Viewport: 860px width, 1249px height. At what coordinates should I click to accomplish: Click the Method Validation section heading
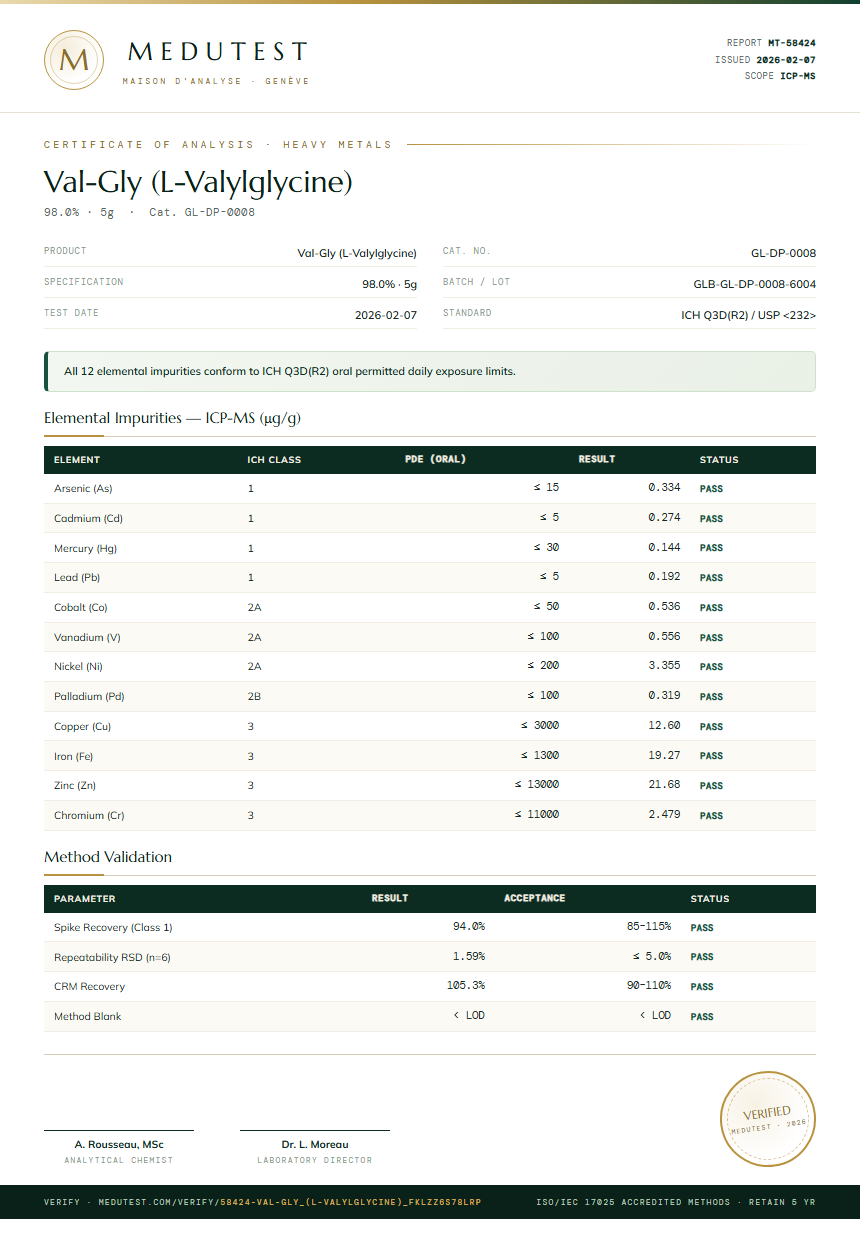click(x=108, y=857)
